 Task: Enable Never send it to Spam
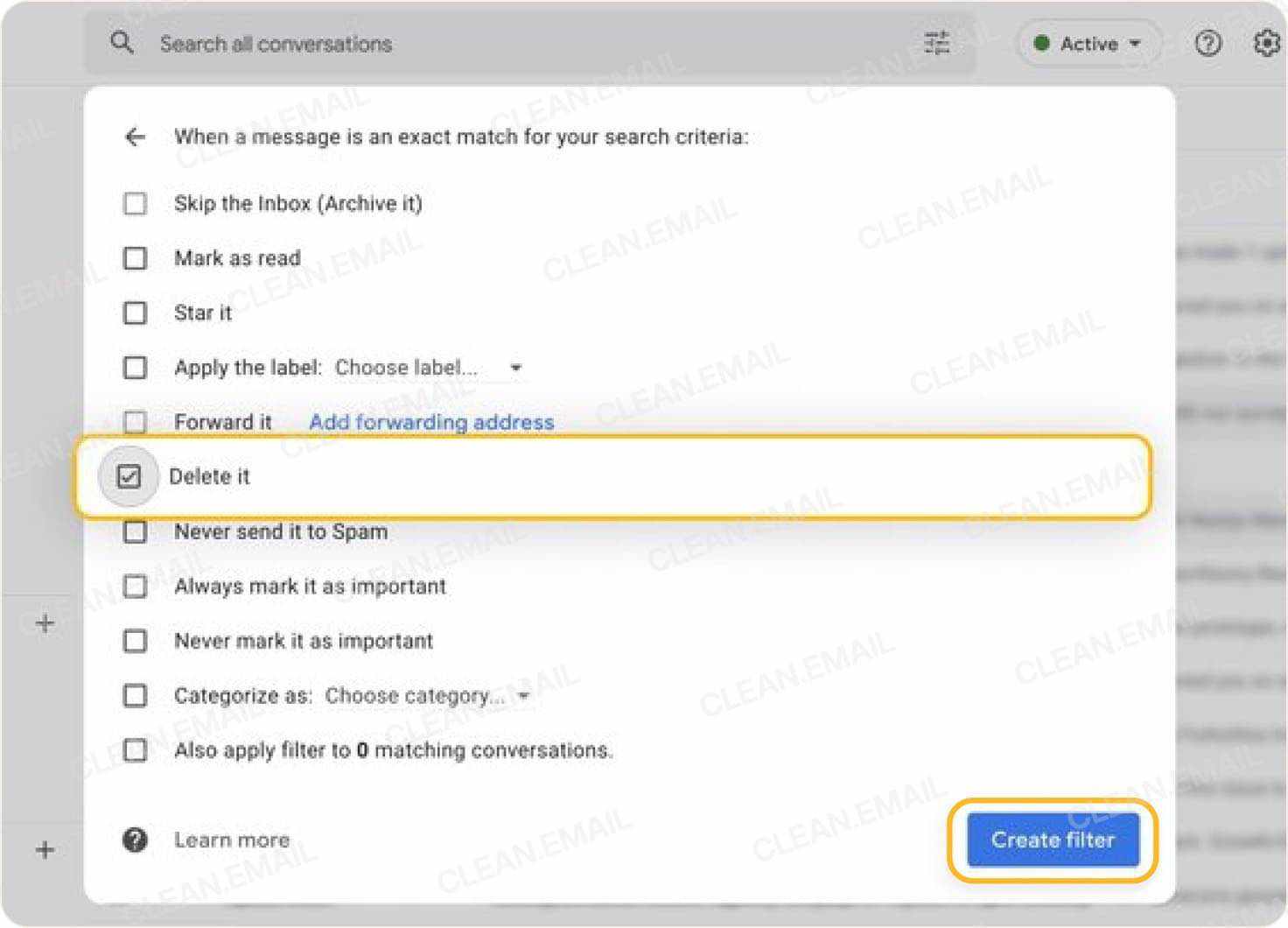coord(134,531)
